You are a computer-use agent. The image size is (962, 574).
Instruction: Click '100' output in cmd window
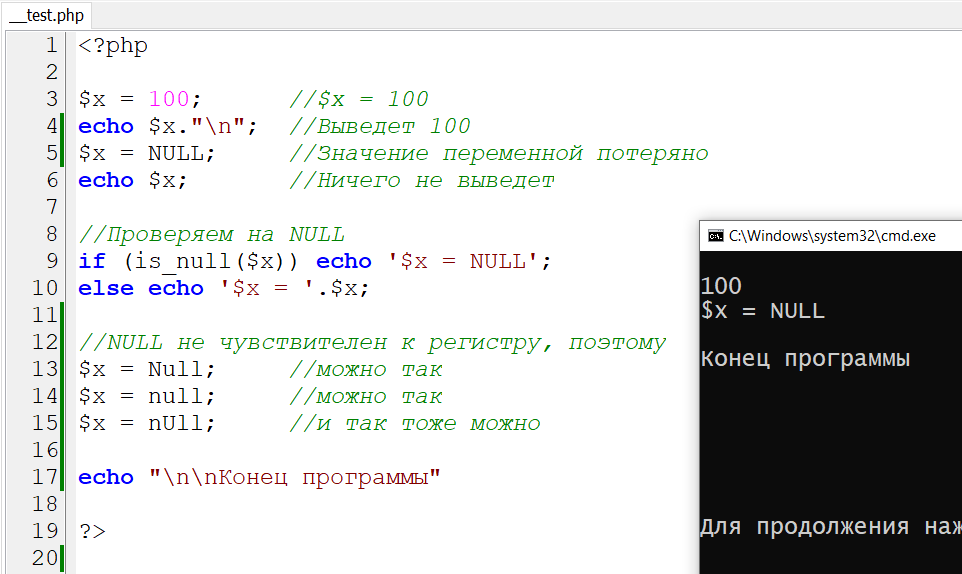pos(722,286)
